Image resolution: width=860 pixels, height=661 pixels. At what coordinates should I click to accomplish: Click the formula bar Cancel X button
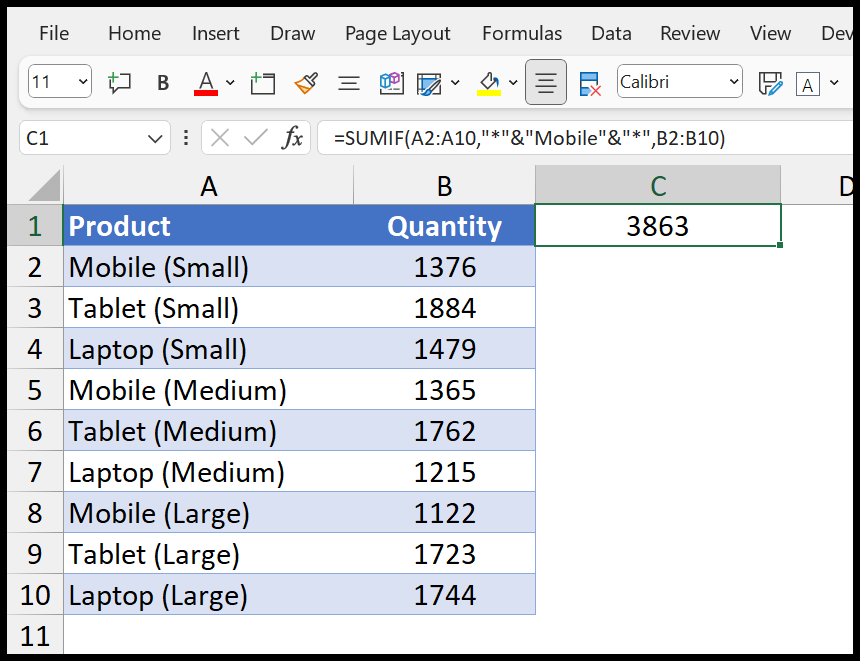(x=220, y=138)
